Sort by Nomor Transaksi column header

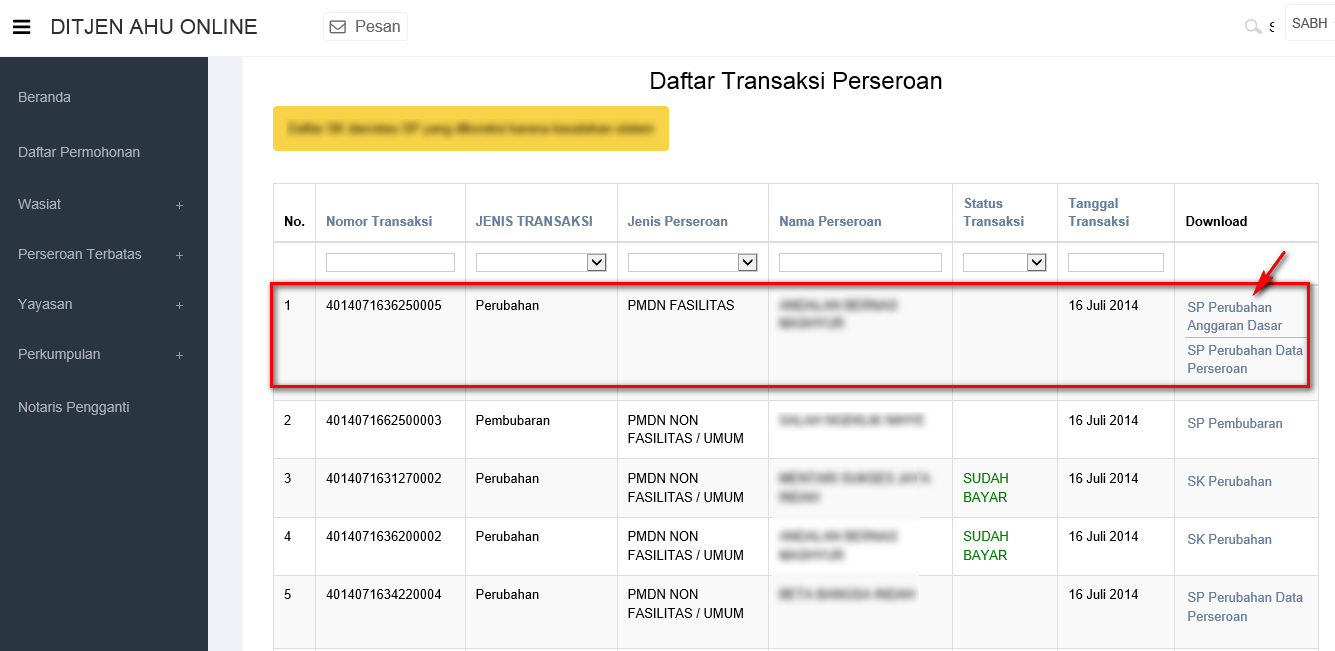379,221
